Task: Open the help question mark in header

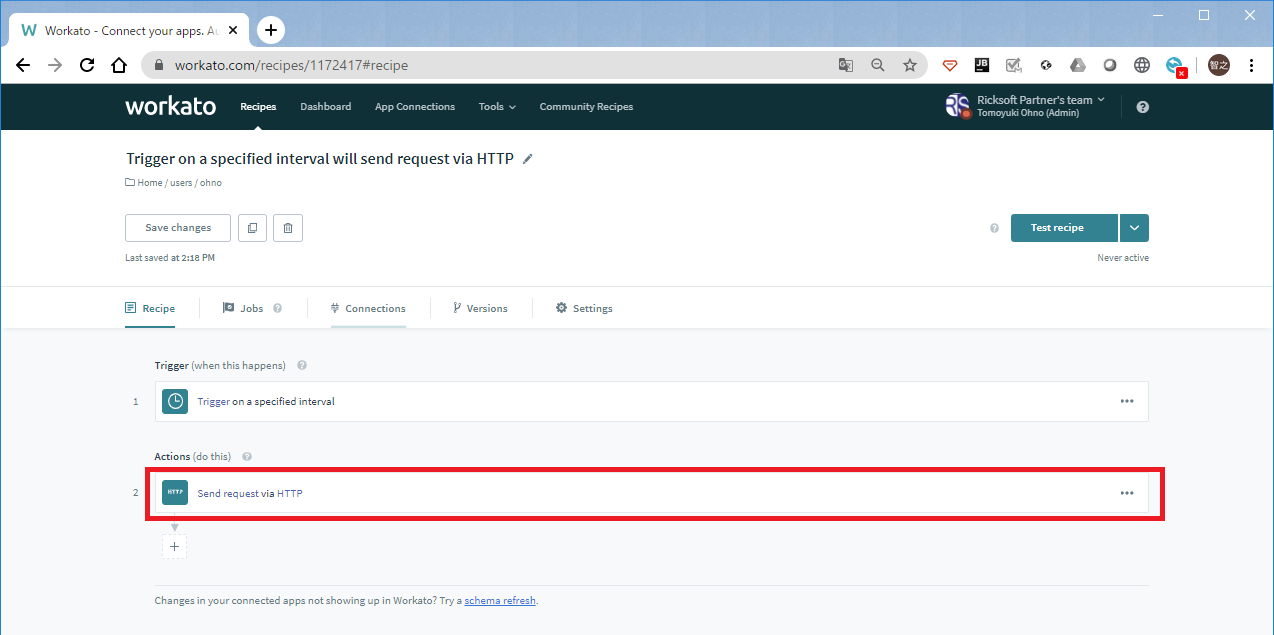Action: [1143, 107]
